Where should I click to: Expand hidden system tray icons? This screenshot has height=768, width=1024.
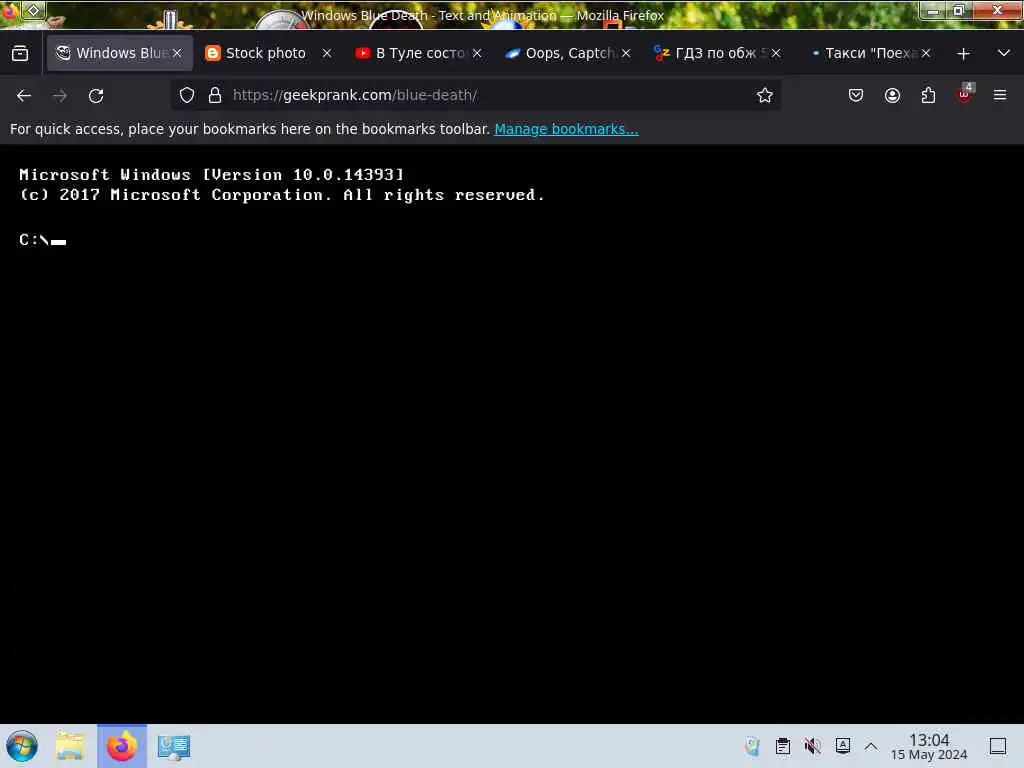tap(871, 746)
